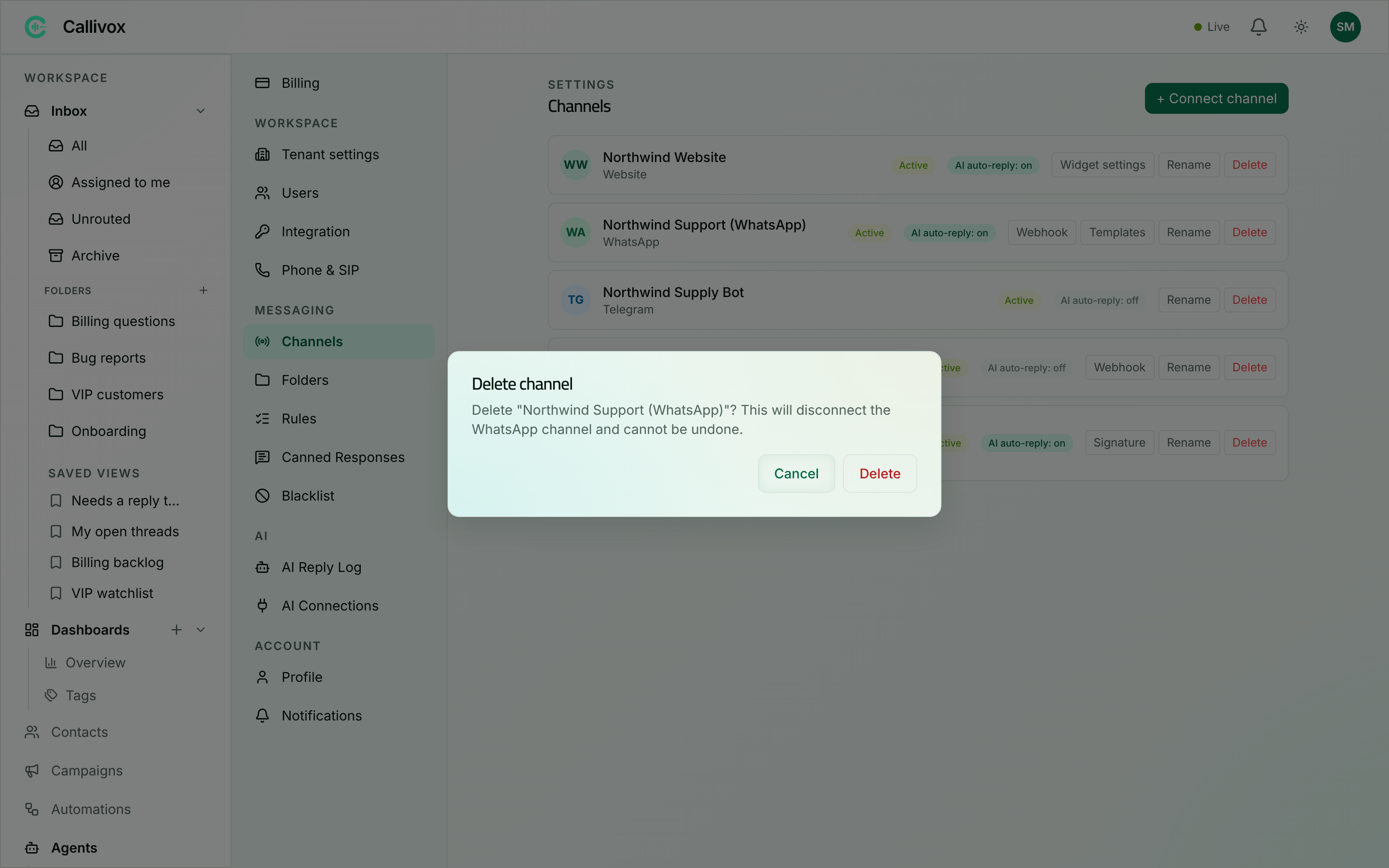Collapse the Dashboards section chevron
The width and height of the screenshot is (1389, 868).
tap(200, 630)
